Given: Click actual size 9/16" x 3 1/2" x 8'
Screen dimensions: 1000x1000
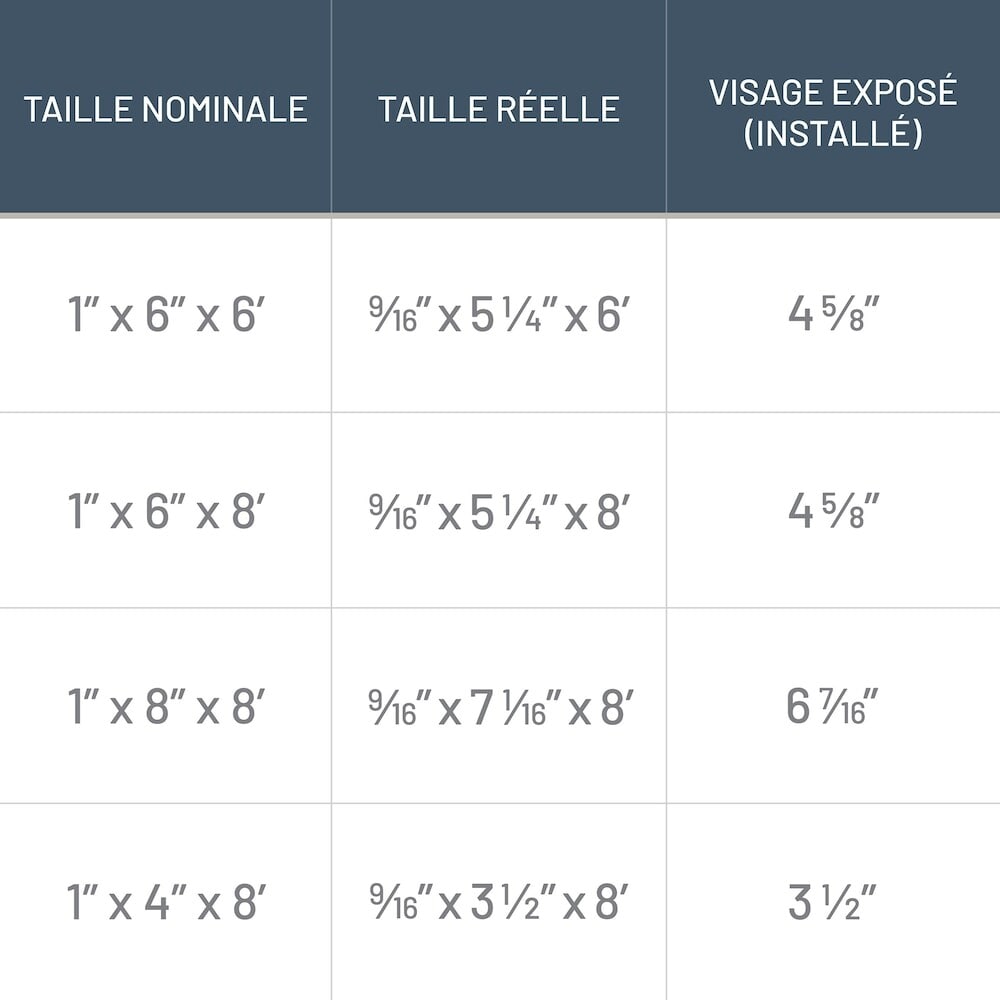Looking at the screenshot, I should point(498,903).
